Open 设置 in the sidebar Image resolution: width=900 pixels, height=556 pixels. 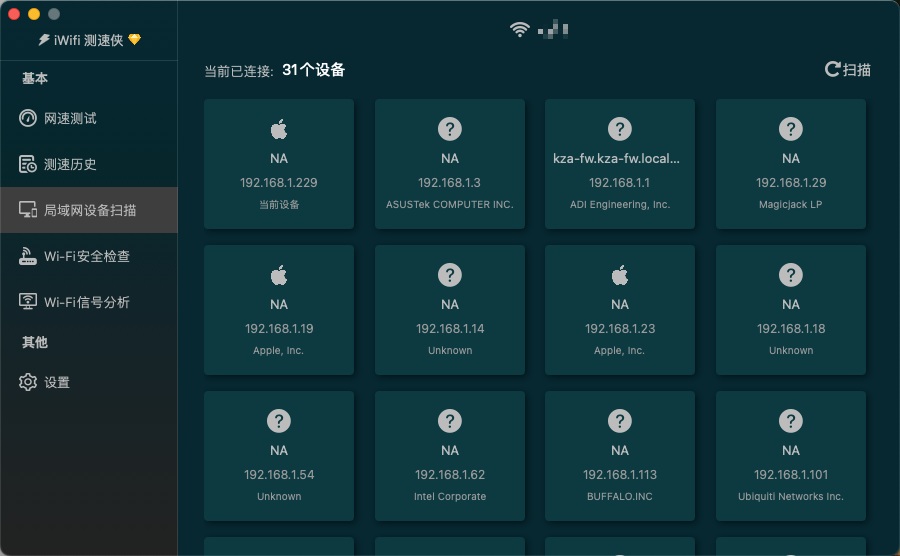89,382
